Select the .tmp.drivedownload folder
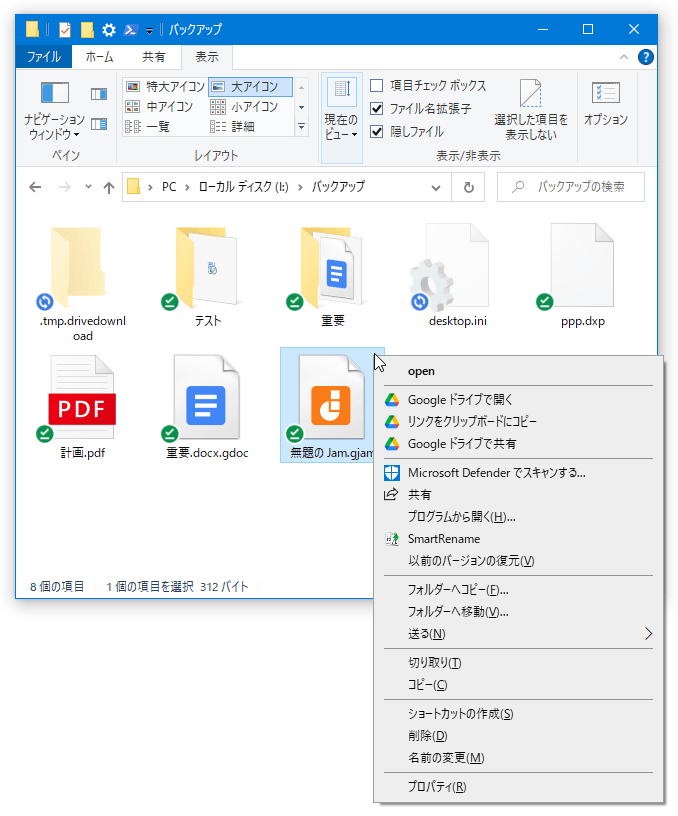678x816 pixels. [x=82, y=283]
